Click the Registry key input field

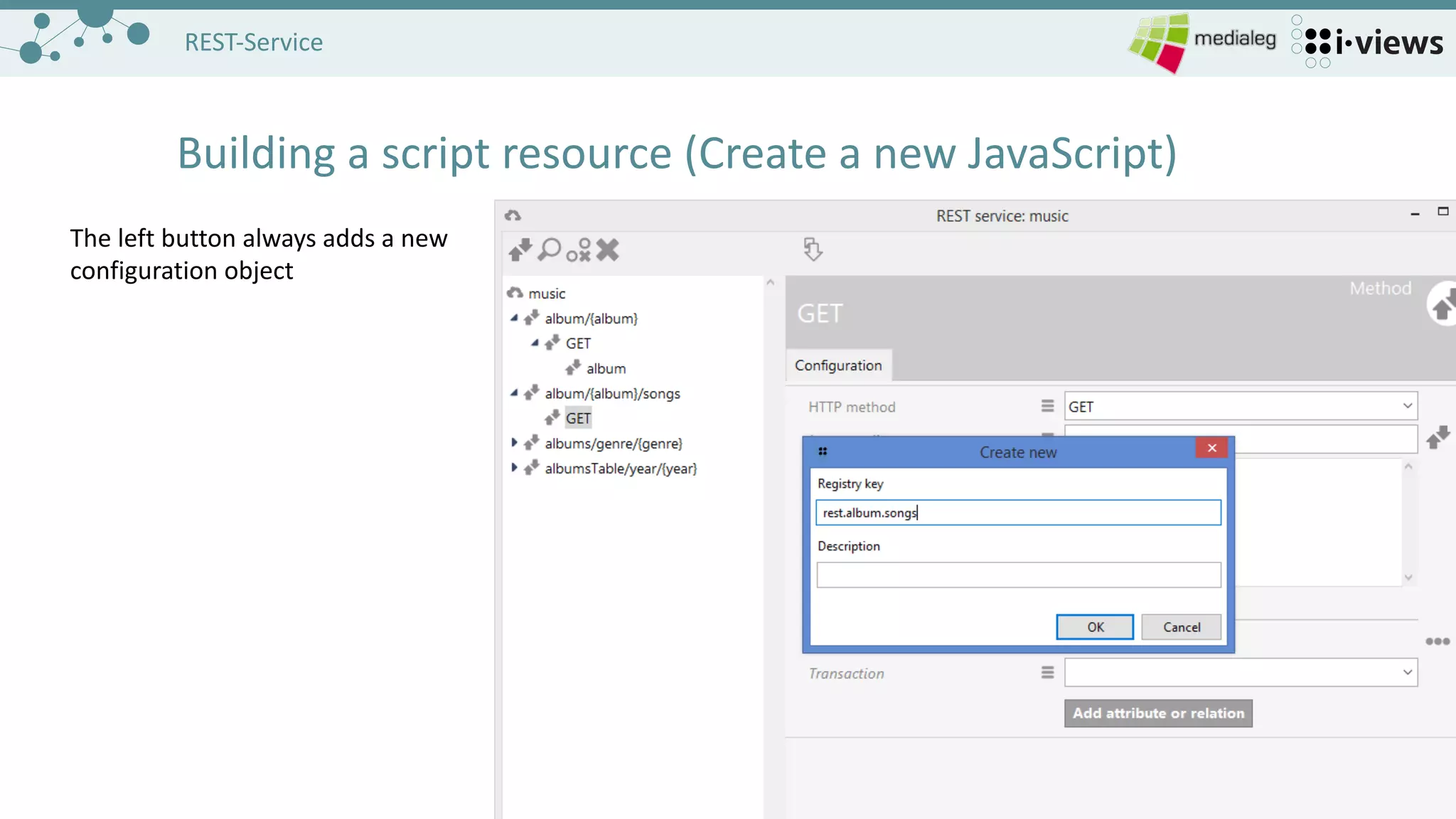(1018, 513)
